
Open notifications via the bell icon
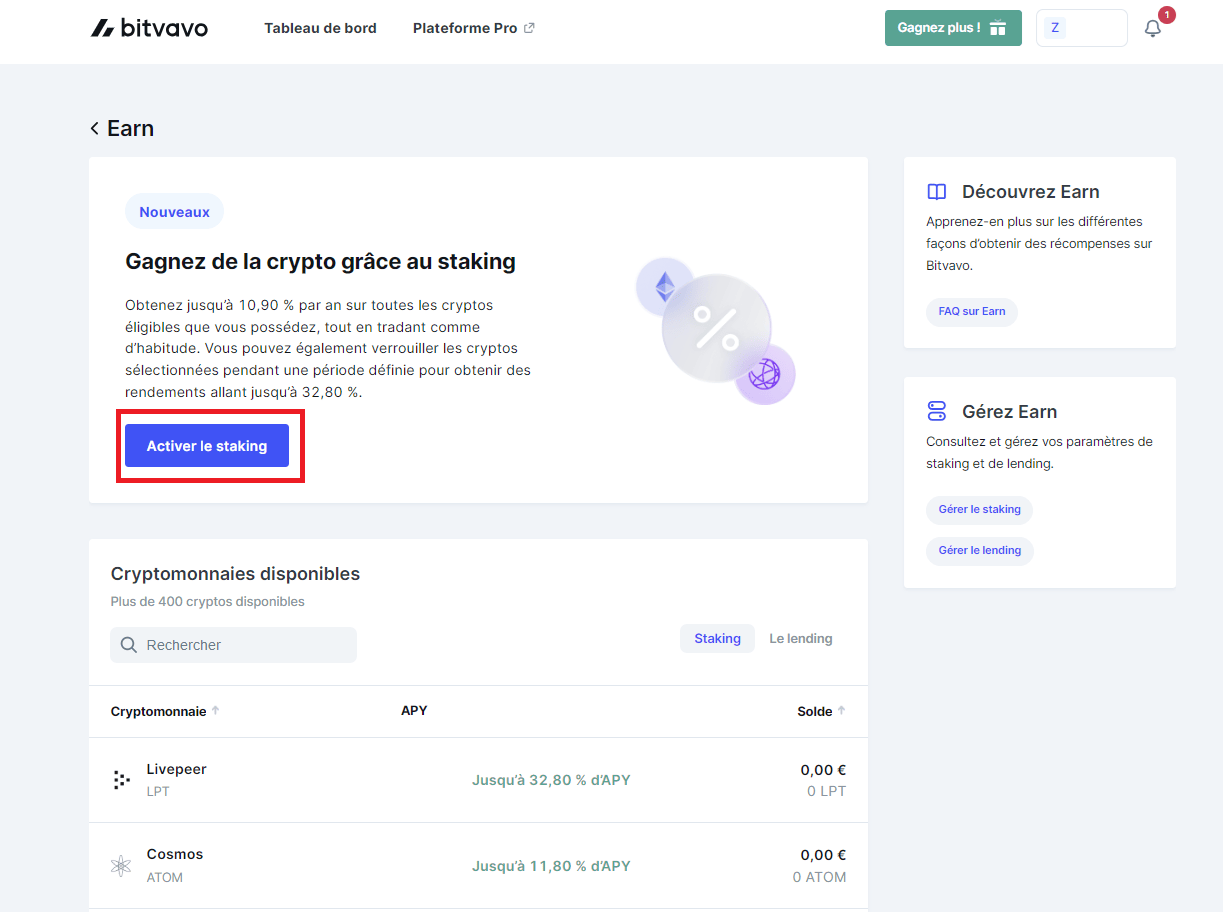[x=1151, y=29]
